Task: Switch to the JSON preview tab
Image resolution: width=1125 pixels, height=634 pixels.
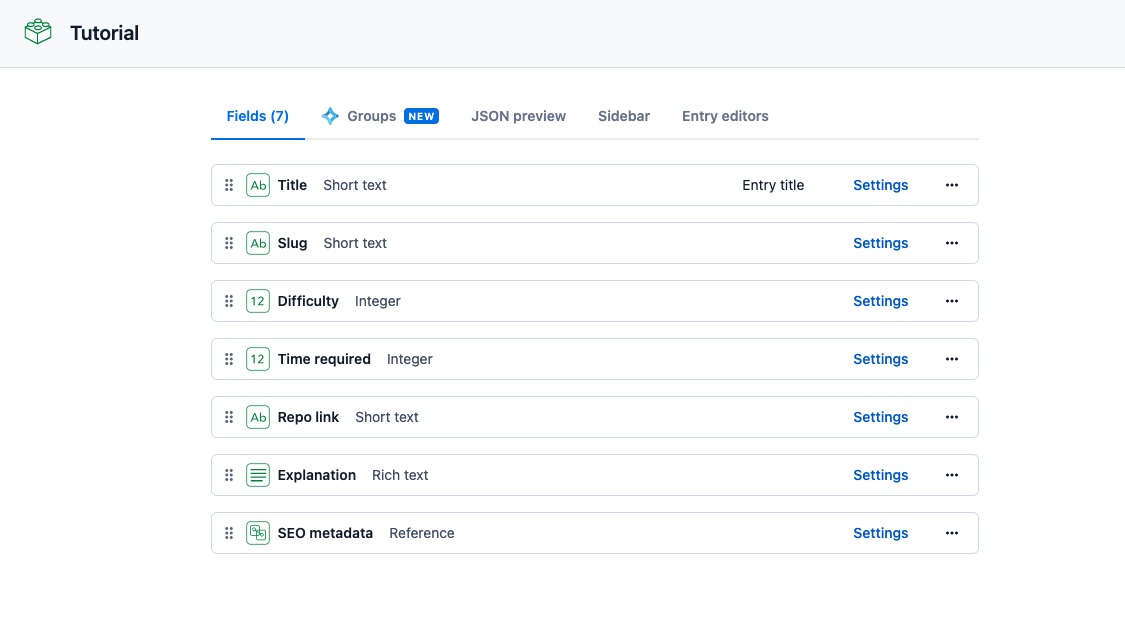Action: (518, 116)
